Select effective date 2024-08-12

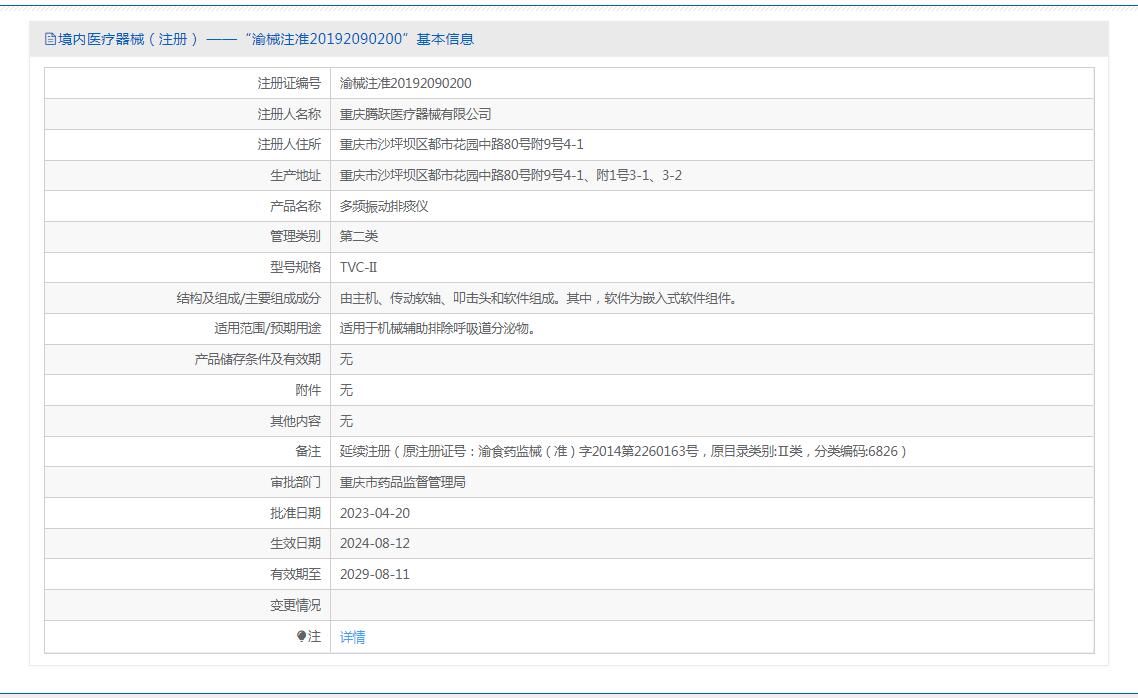374,543
